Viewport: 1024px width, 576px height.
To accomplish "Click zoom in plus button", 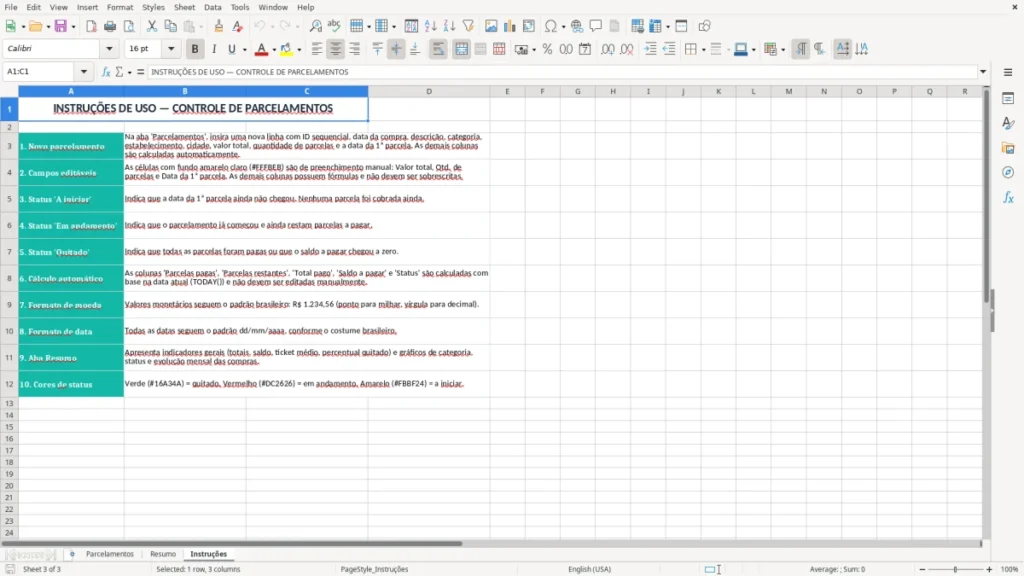I will pos(989,569).
